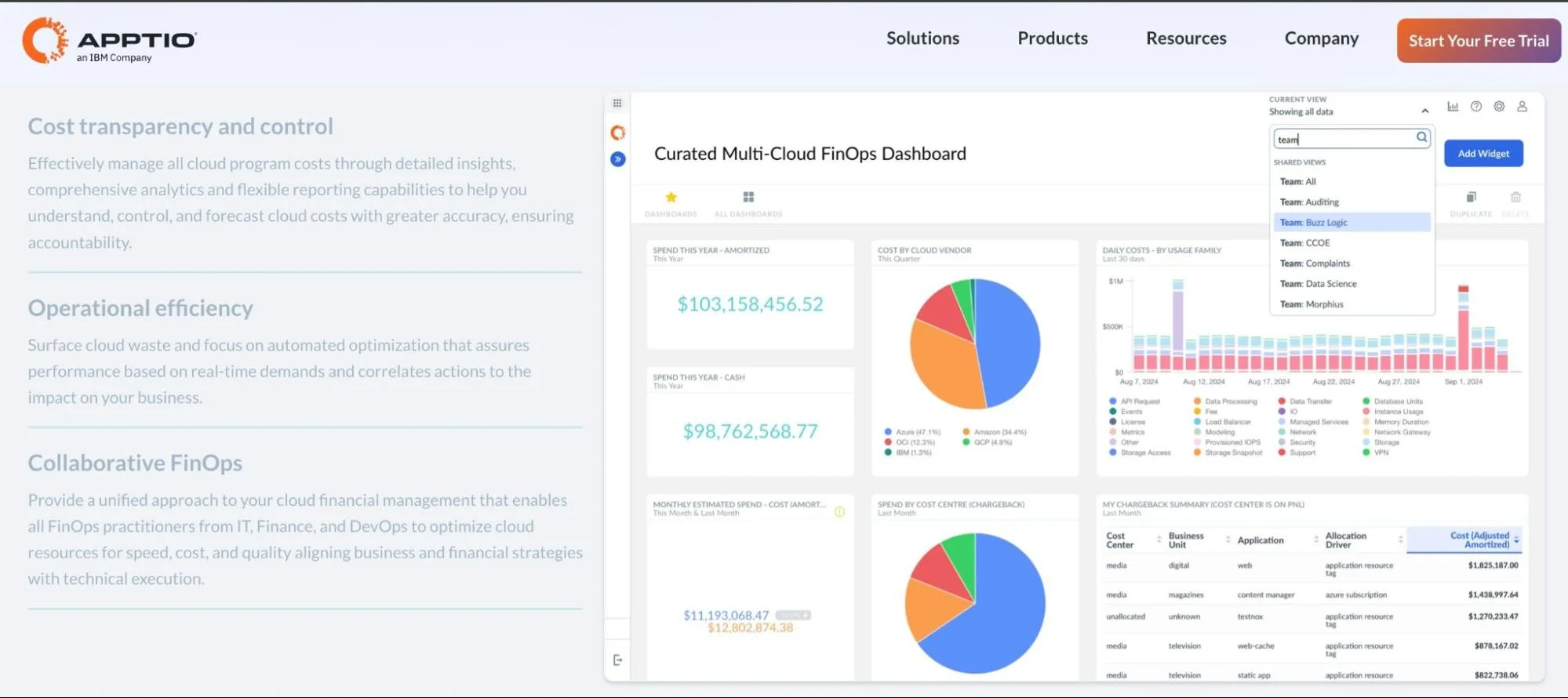This screenshot has width=1568, height=698.
Task: Toggle API Request legend item
Action: (1134, 402)
